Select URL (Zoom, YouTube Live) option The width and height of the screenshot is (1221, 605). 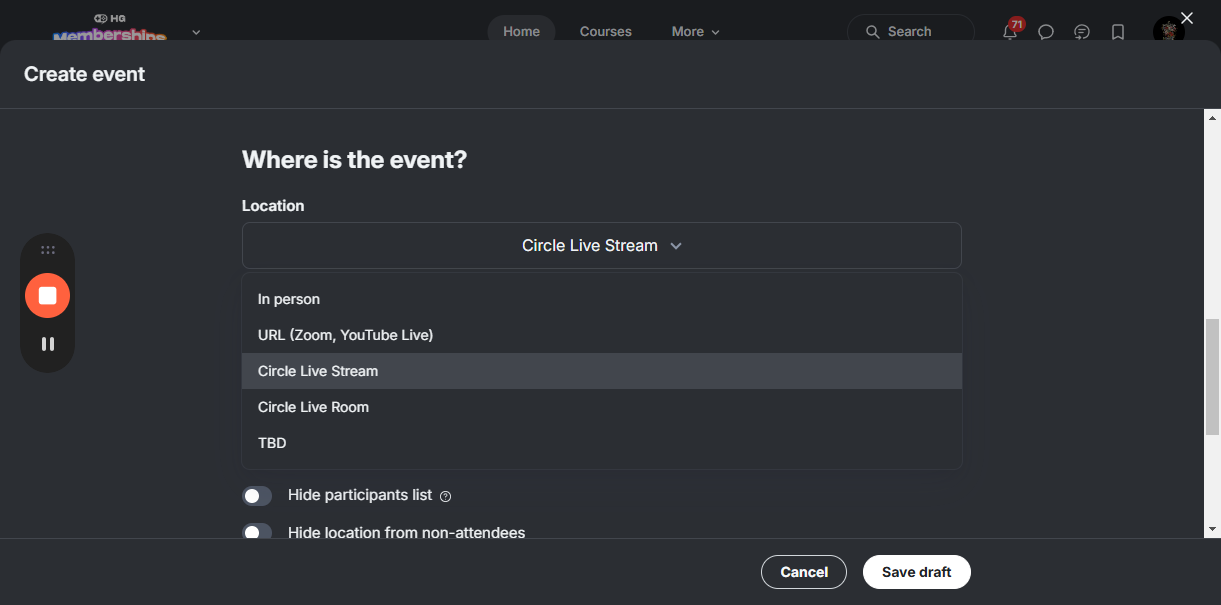(x=602, y=335)
